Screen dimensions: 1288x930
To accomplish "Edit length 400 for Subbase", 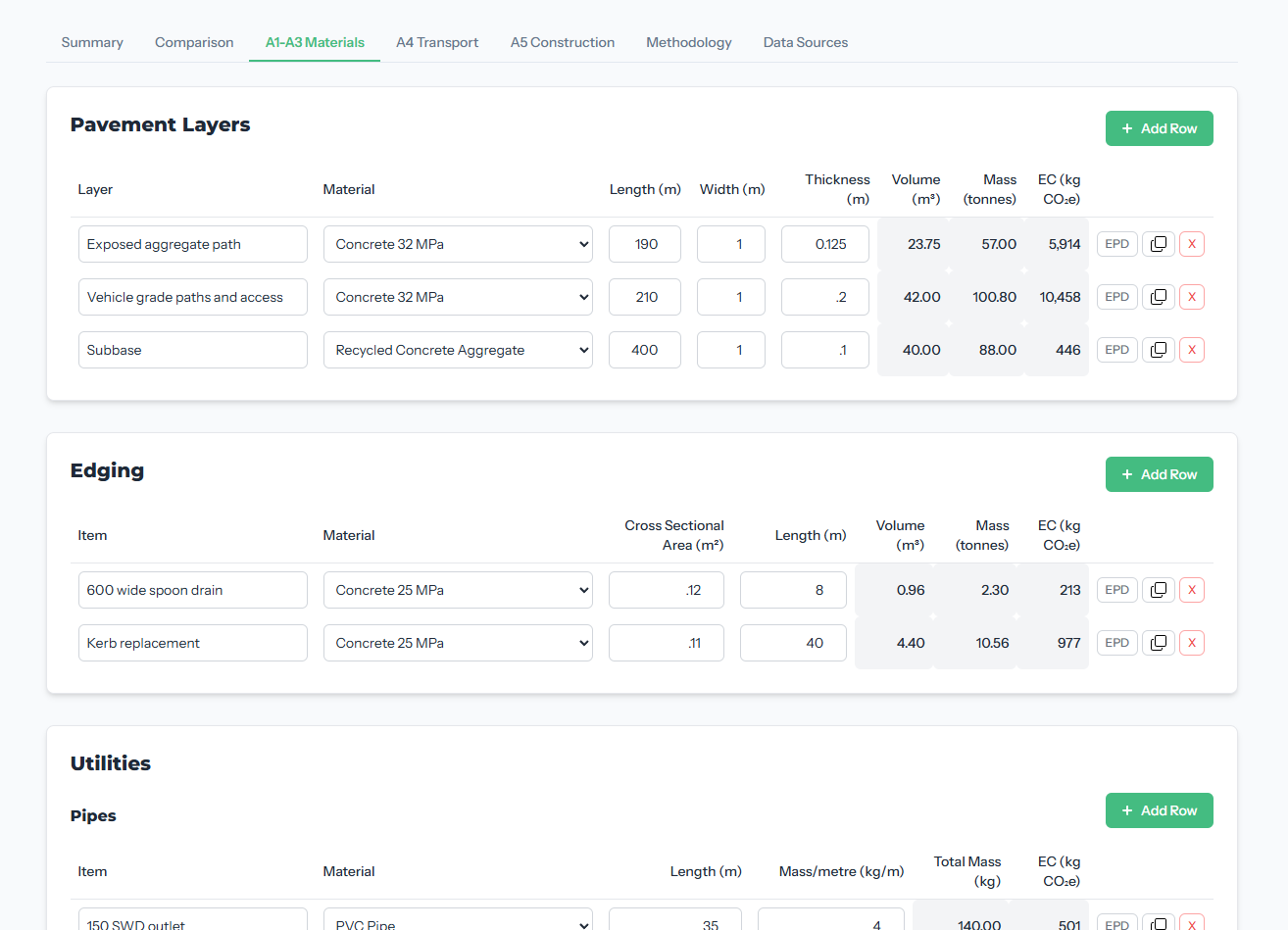I will 645,350.
